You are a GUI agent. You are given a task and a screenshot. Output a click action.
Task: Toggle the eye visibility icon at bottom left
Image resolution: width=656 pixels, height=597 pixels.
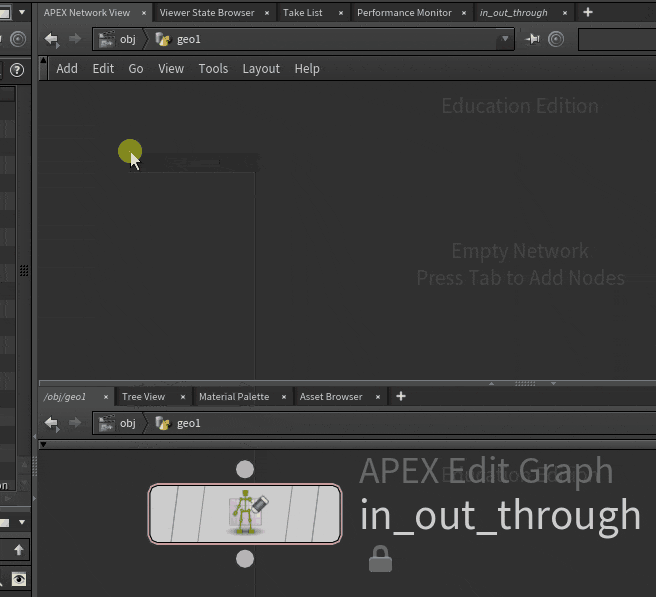tap(18, 579)
